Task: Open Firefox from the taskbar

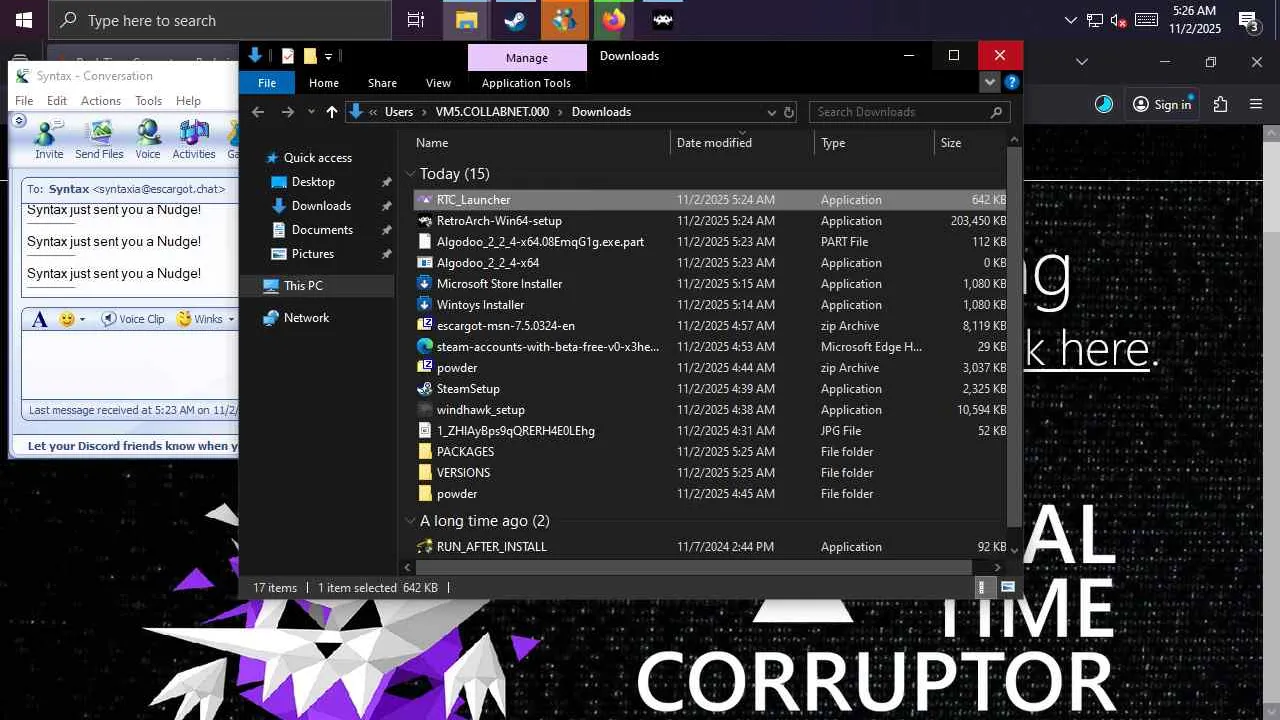Action: pos(614,20)
